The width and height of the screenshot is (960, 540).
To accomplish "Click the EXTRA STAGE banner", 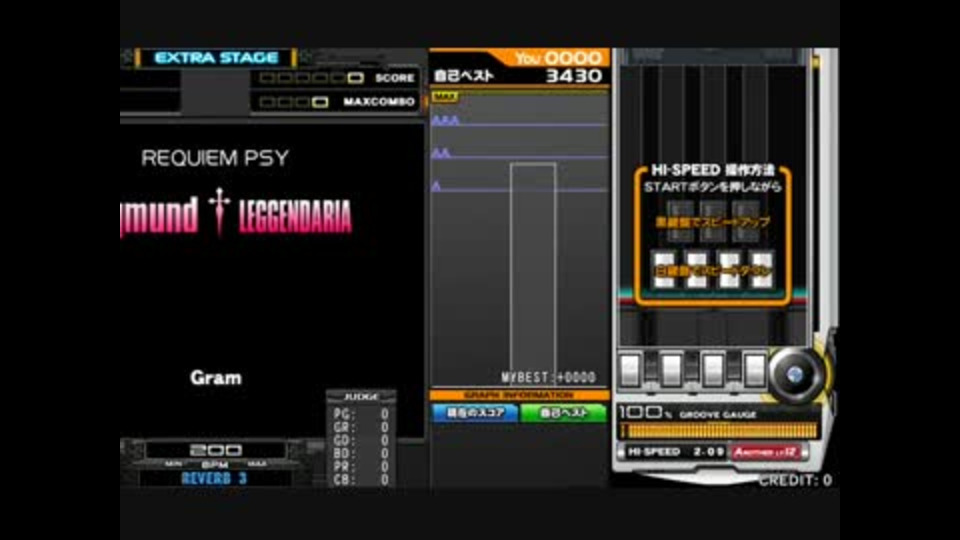I will [216, 58].
